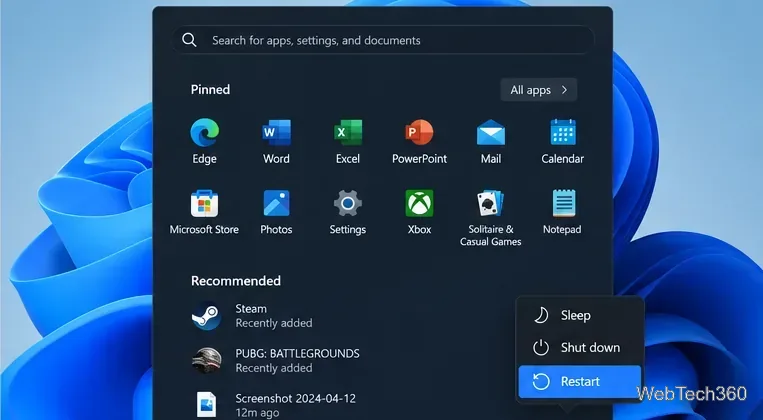Expand the All apps list
Image resolution: width=763 pixels, height=420 pixels.
click(x=539, y=90)
